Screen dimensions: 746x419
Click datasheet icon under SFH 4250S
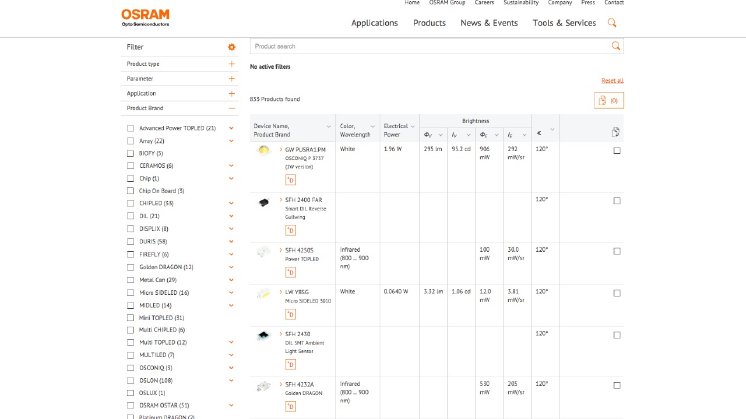pos(290,272)
